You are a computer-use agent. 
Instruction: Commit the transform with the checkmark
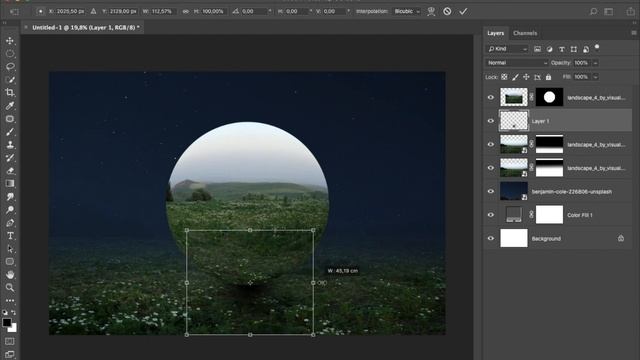(463, 11)
